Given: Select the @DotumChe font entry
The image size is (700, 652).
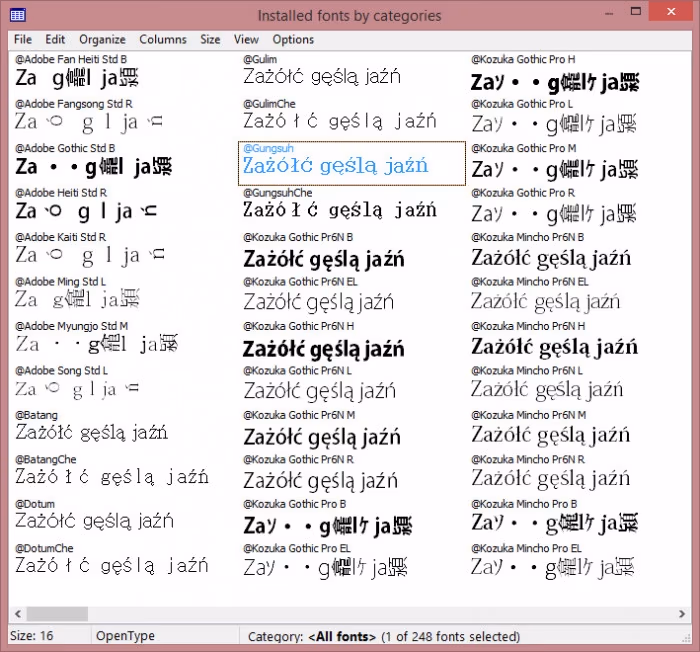Looking at the screenshot, I should [x=124, y=562].
